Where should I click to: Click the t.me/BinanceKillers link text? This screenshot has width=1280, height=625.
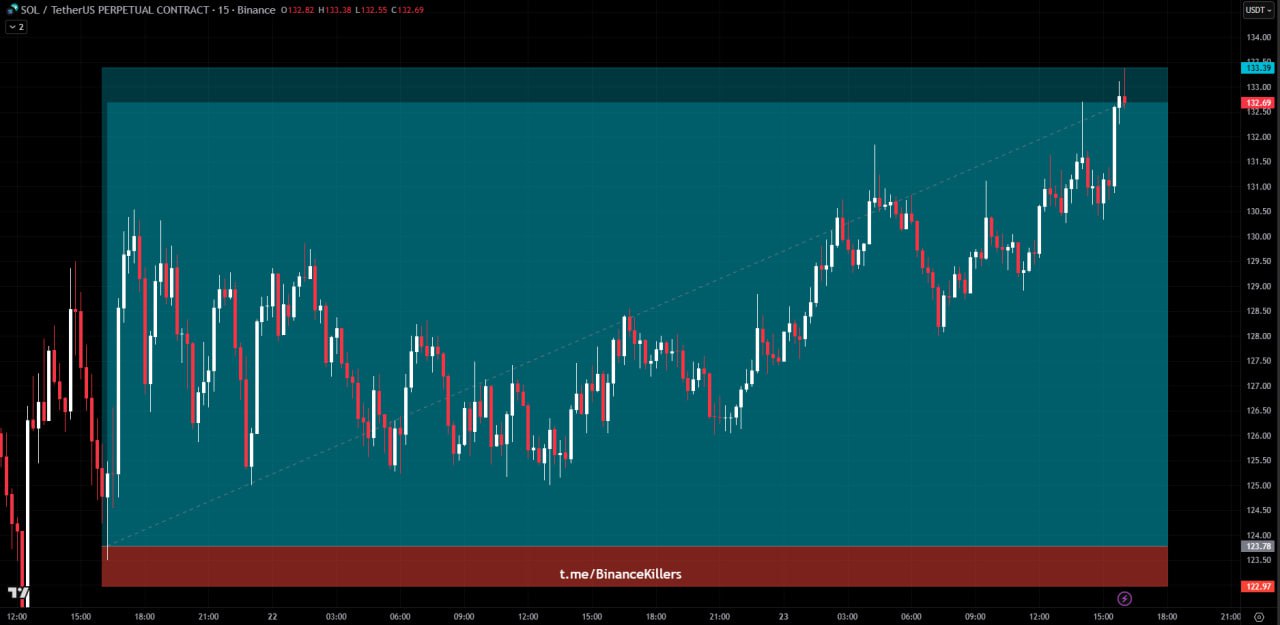coord(620,574)
